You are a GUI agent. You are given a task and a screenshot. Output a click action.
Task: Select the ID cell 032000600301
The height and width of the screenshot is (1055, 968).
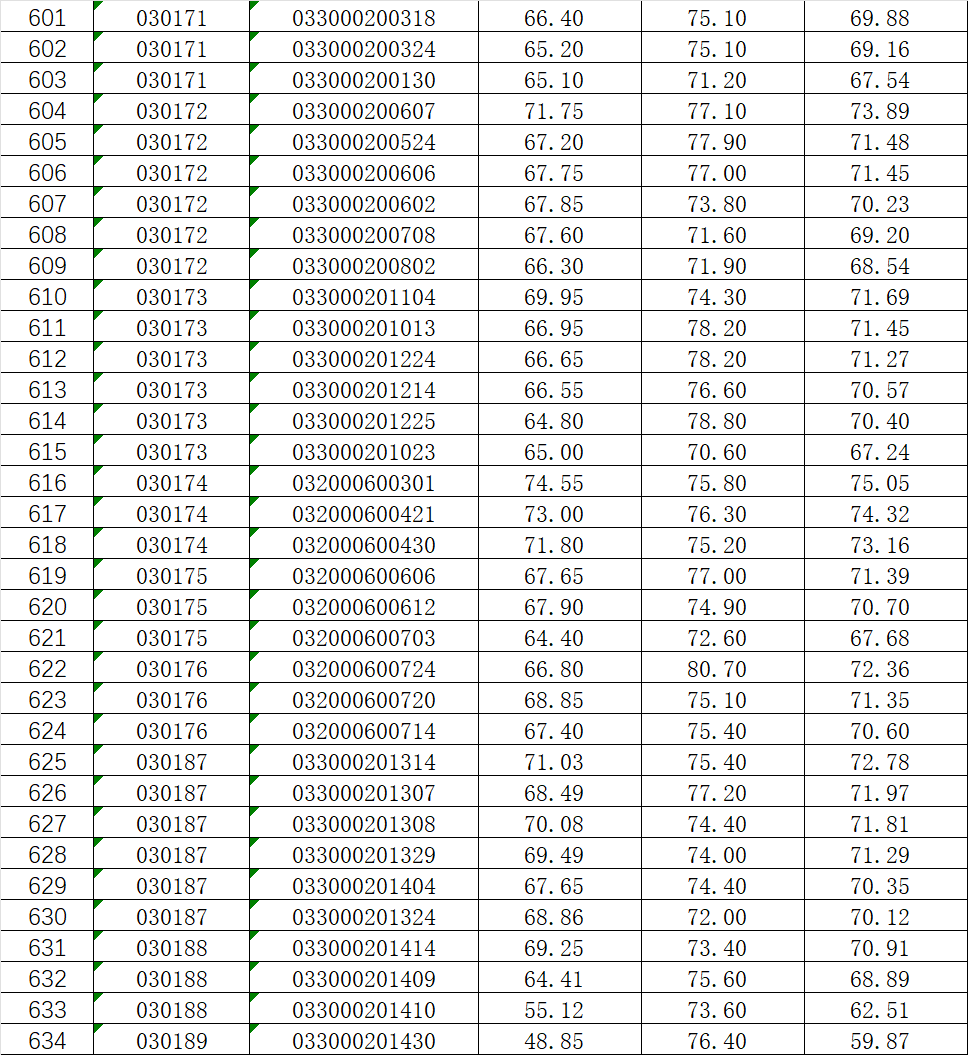(364, 483)
